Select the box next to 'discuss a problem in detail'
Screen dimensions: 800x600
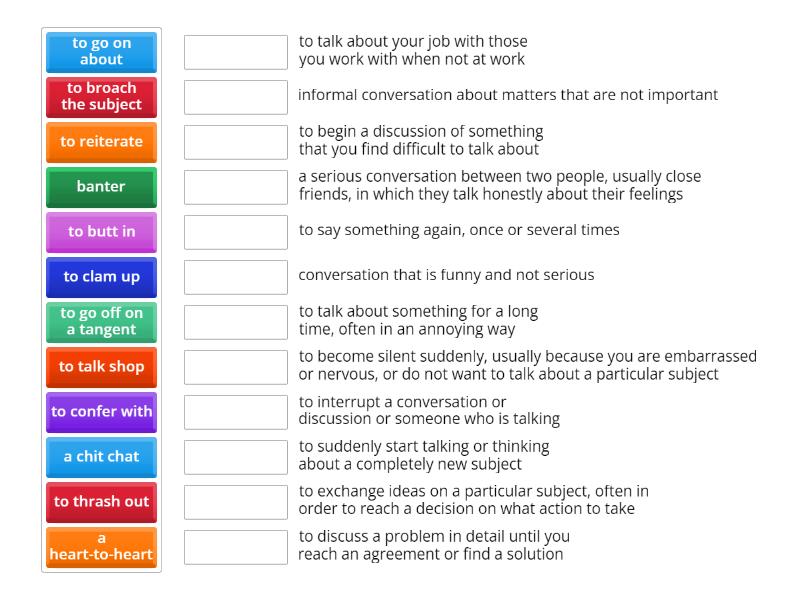235,547
